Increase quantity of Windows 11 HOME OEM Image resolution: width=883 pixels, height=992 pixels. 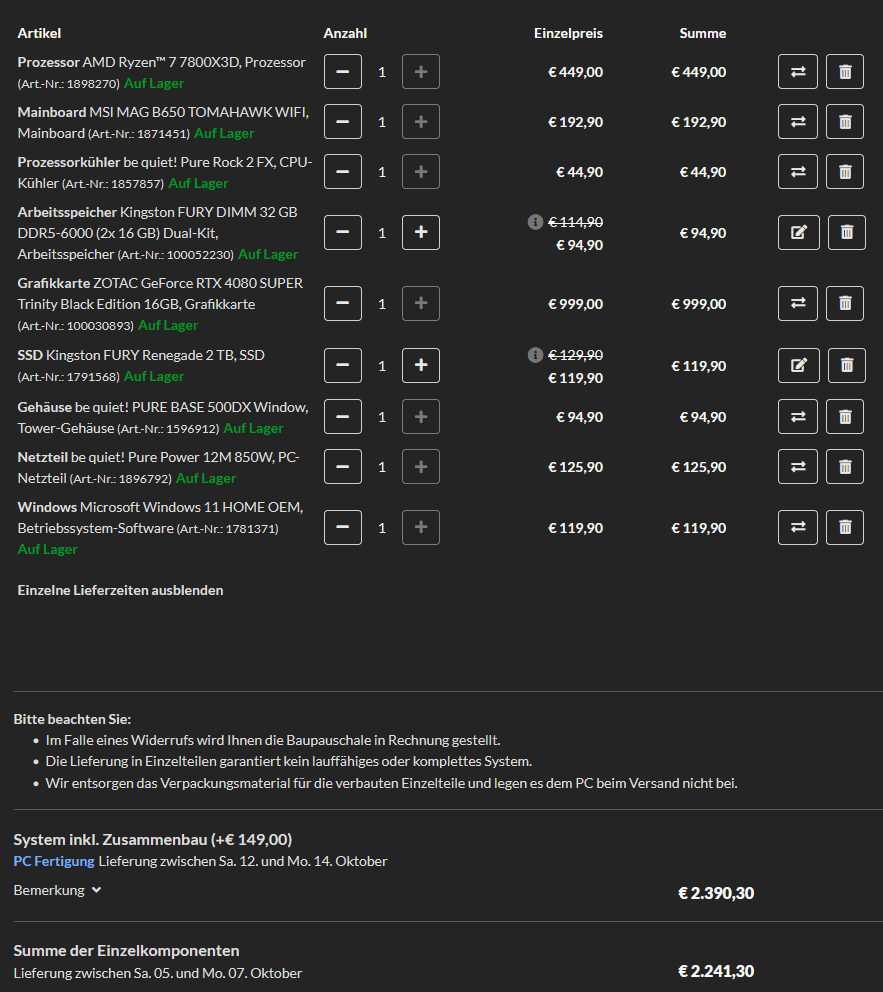pyautogui.click(x=421, y=527)
